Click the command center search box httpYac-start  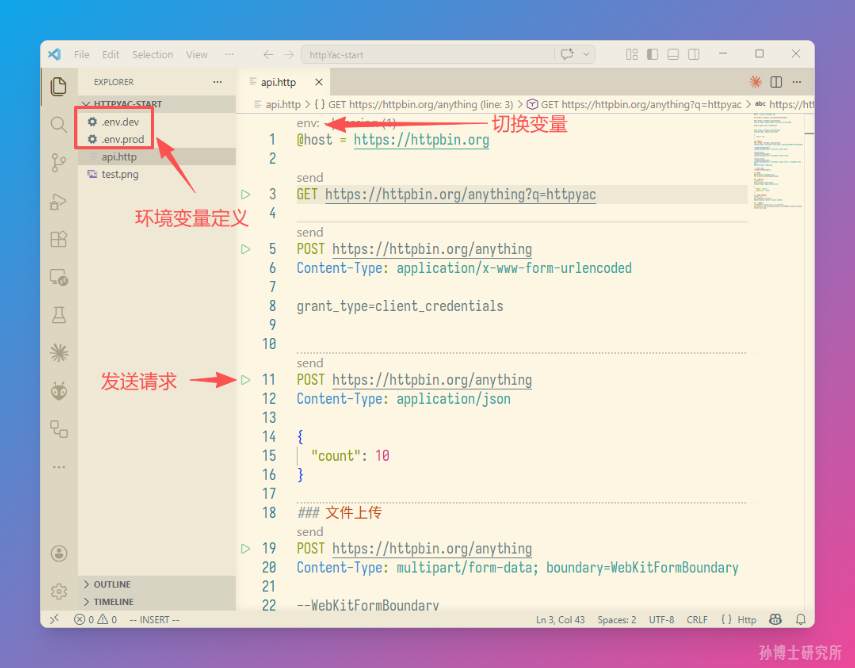pyautogui.click(x=428, y=55)
